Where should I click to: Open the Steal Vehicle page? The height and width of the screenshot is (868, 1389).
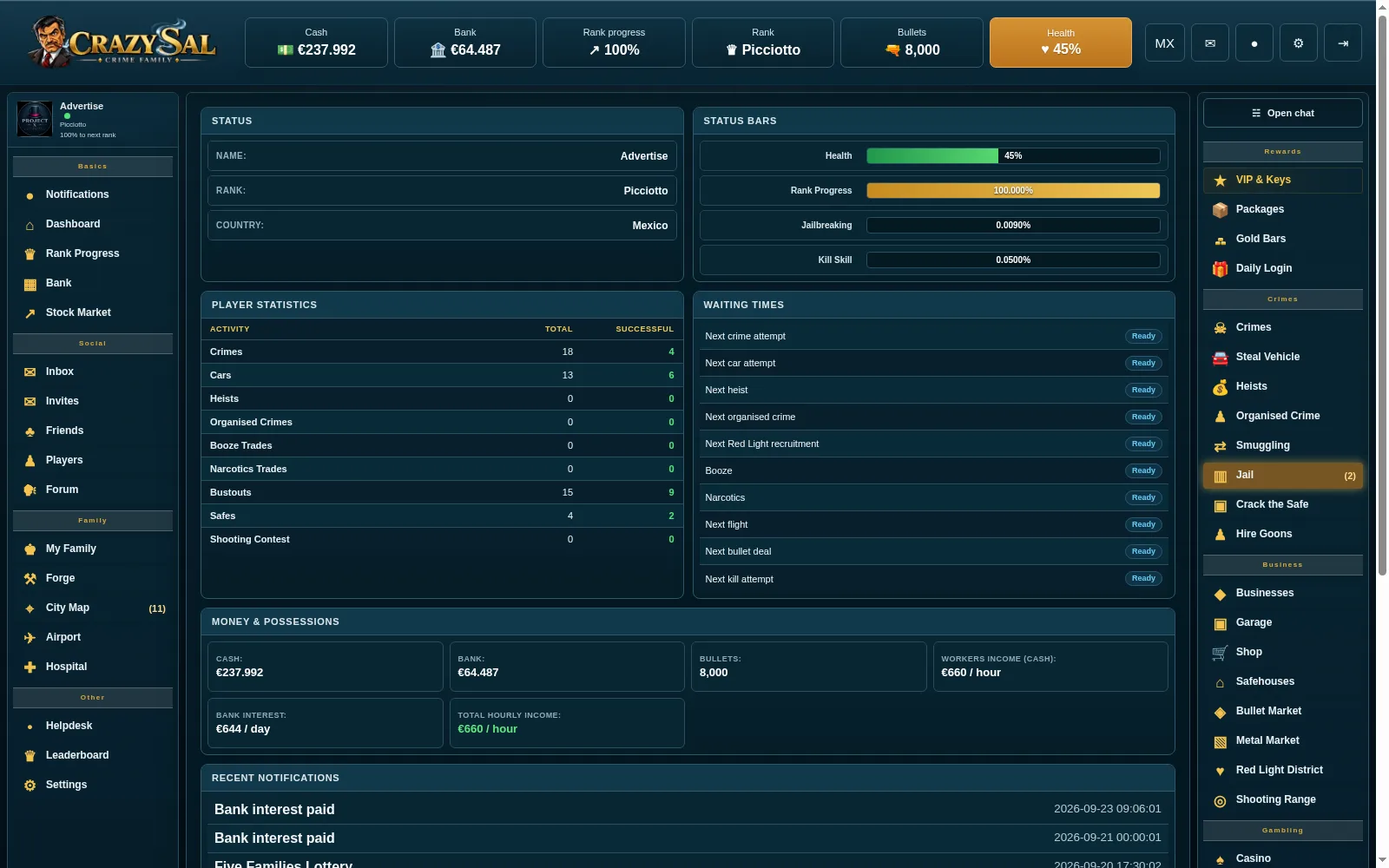pos(1282,357)
